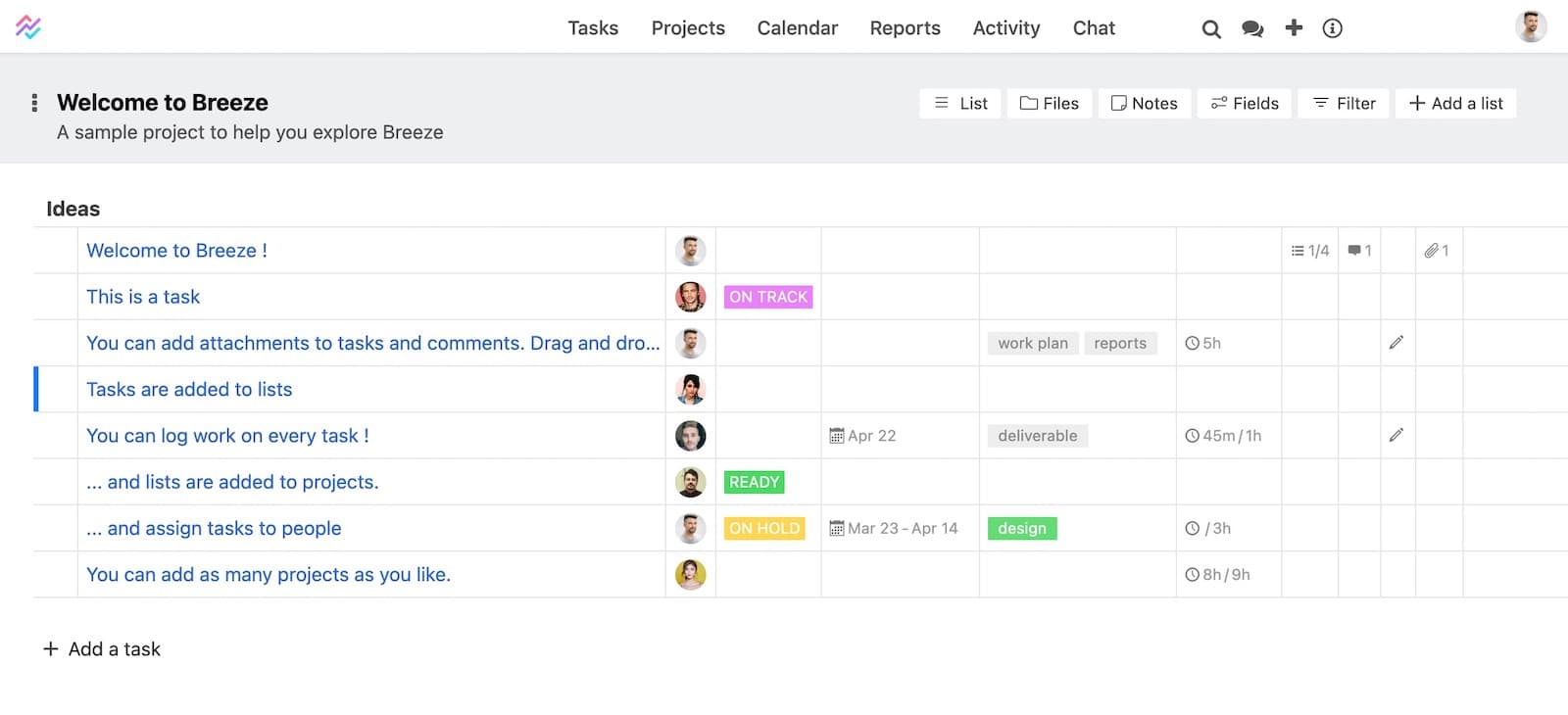Image resolution: width=1568 pixels, height=715 pixels.
Task: Click assignee avatar on Tasks are added row
Action: (x=691, y=390)
